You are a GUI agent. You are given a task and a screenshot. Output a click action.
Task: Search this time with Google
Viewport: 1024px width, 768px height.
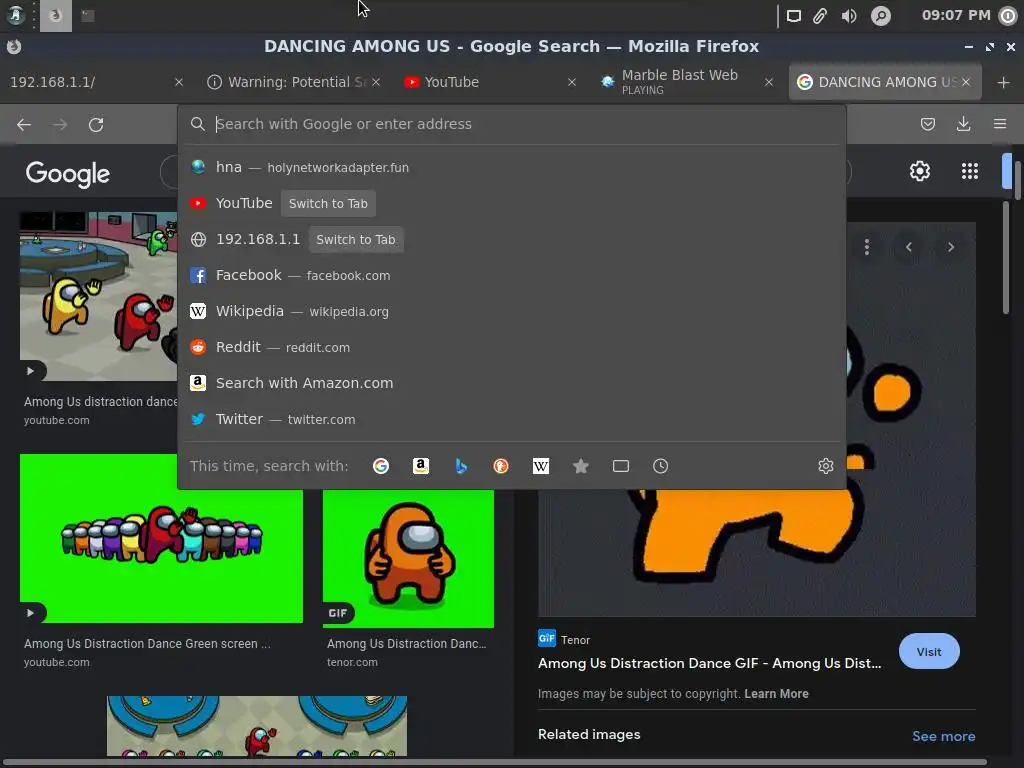[x=381, y=466]
